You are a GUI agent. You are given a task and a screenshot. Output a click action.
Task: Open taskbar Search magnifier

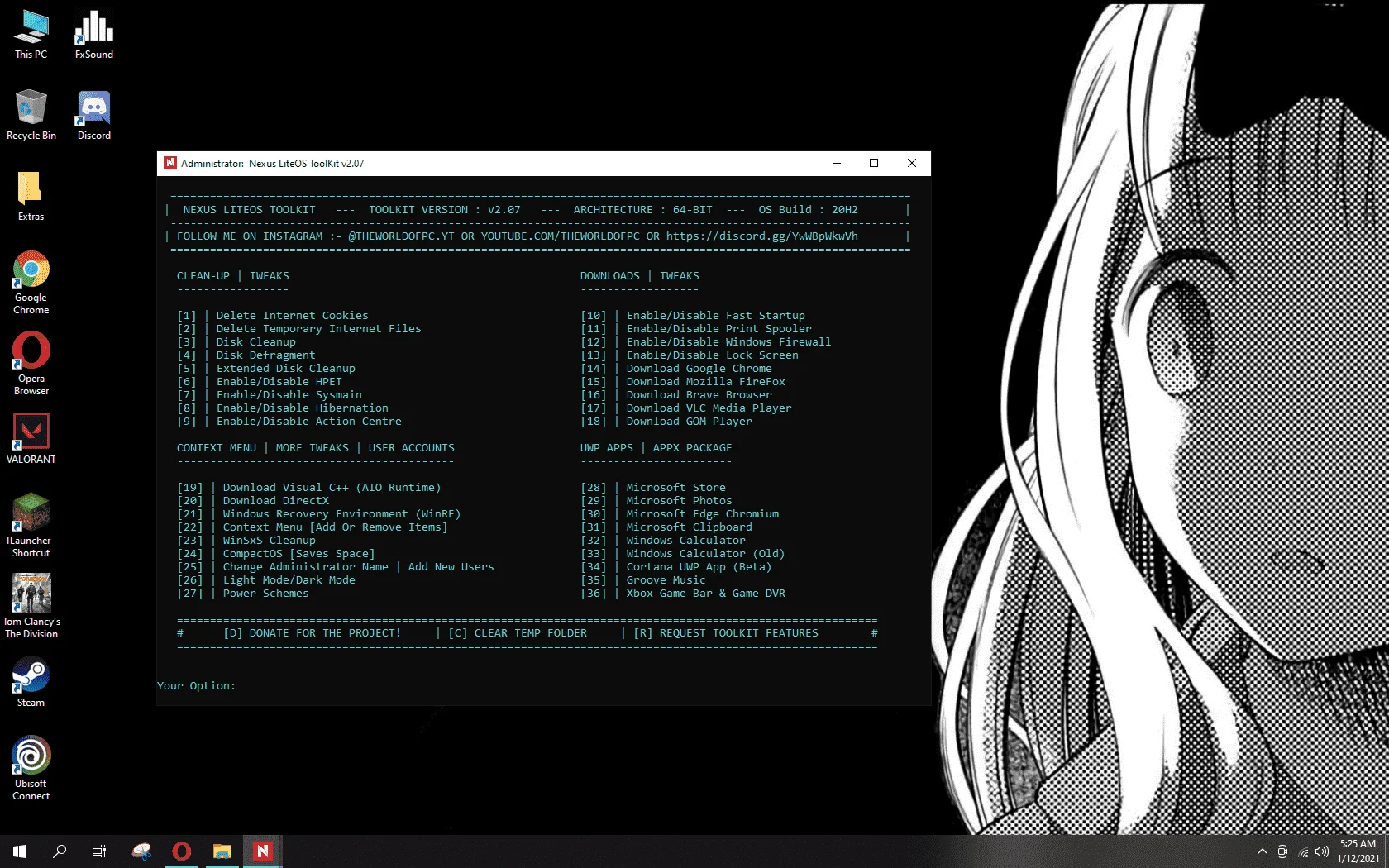[x=60, y=851]
